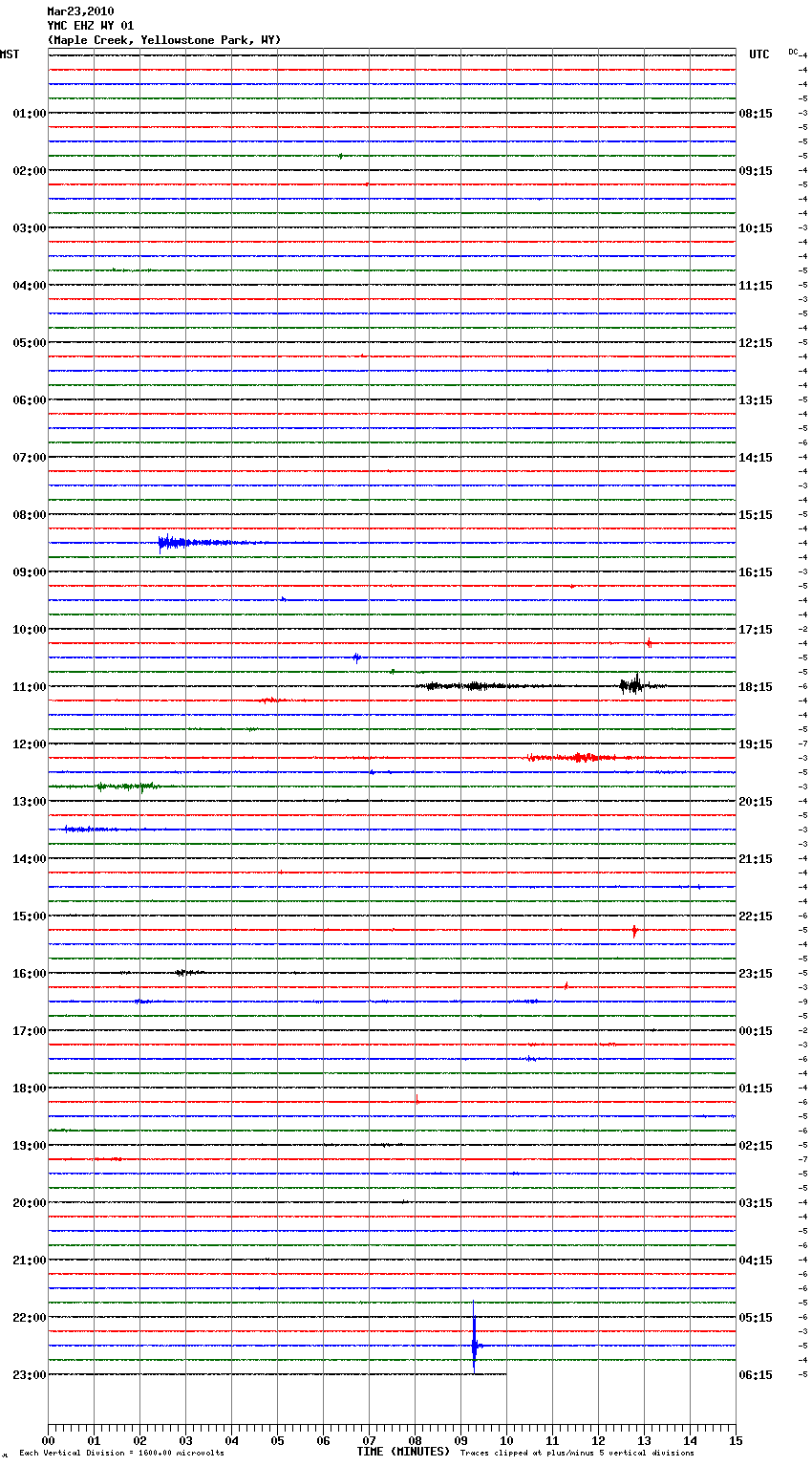Click the Maple Creek, Yellowstone Park location text
812x1466 pixels.
pyautogui.click(x=164, y=40)
